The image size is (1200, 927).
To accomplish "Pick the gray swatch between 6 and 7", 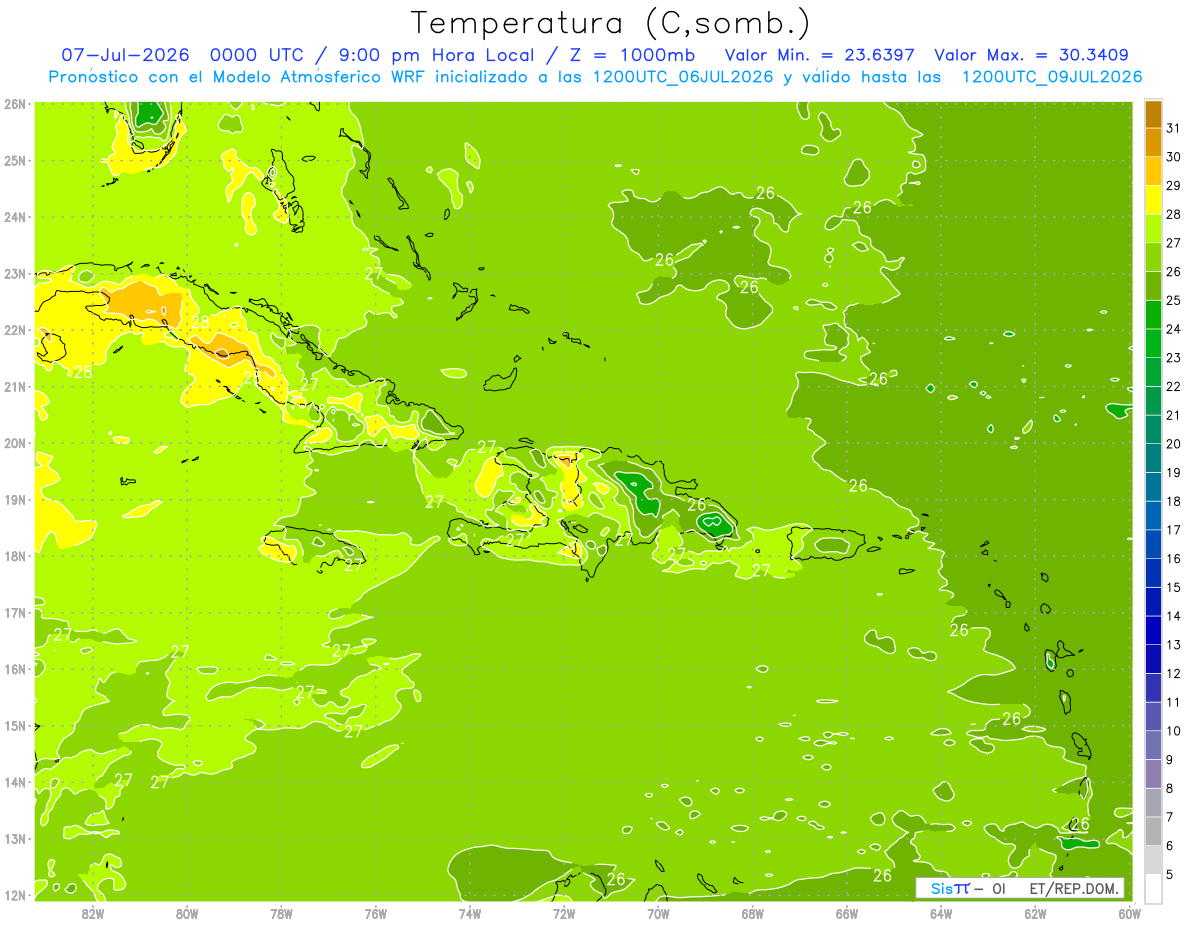I will tap(1153, 831).
